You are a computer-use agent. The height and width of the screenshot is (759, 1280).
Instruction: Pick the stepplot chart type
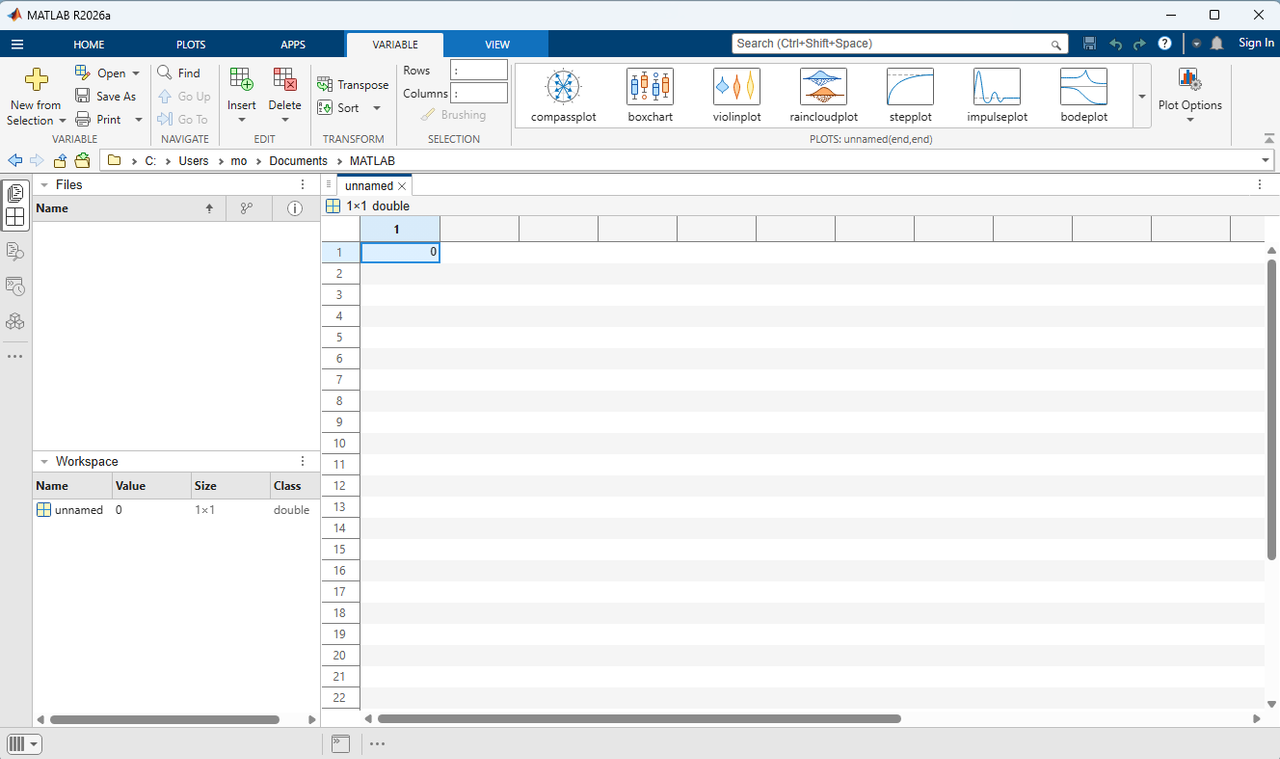910,96
